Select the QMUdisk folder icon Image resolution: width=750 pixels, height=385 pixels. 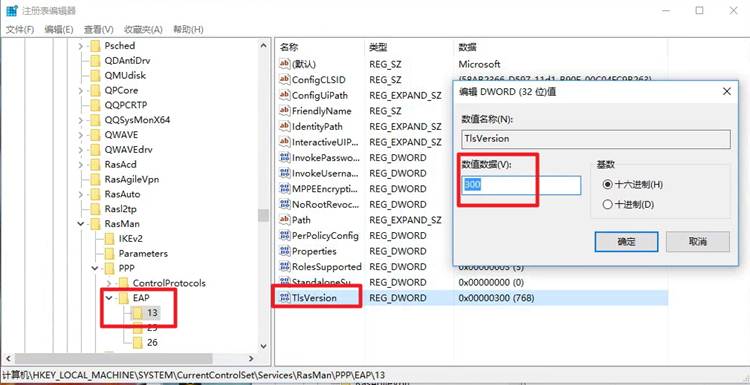tap(95, 75)
